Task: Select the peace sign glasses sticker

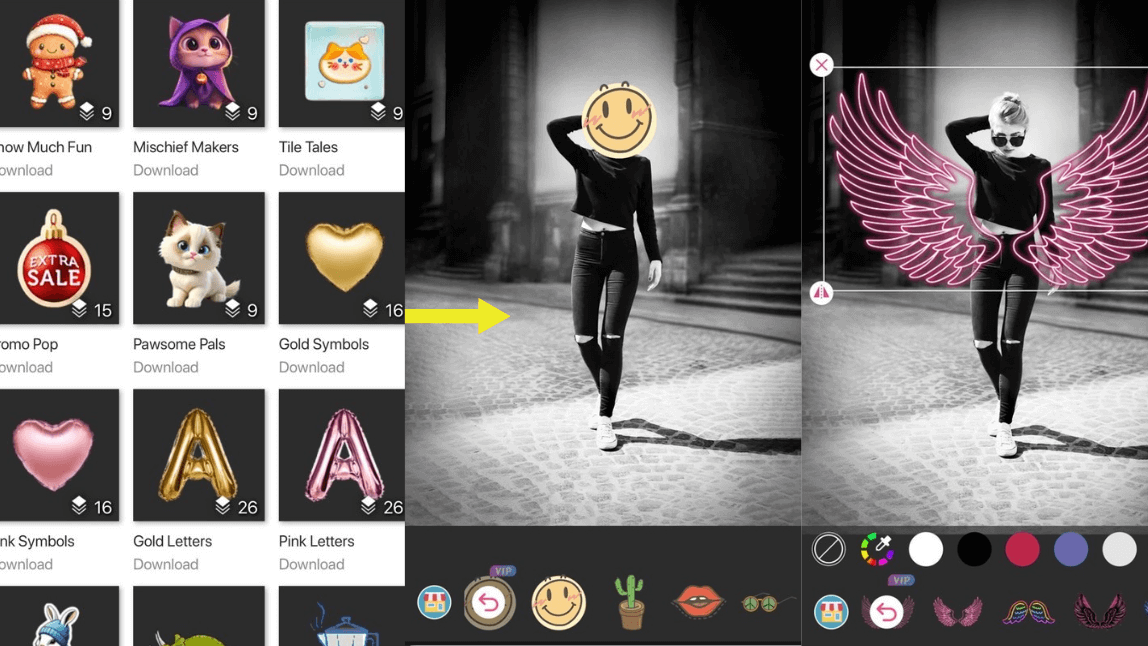Action: [767, 603]
